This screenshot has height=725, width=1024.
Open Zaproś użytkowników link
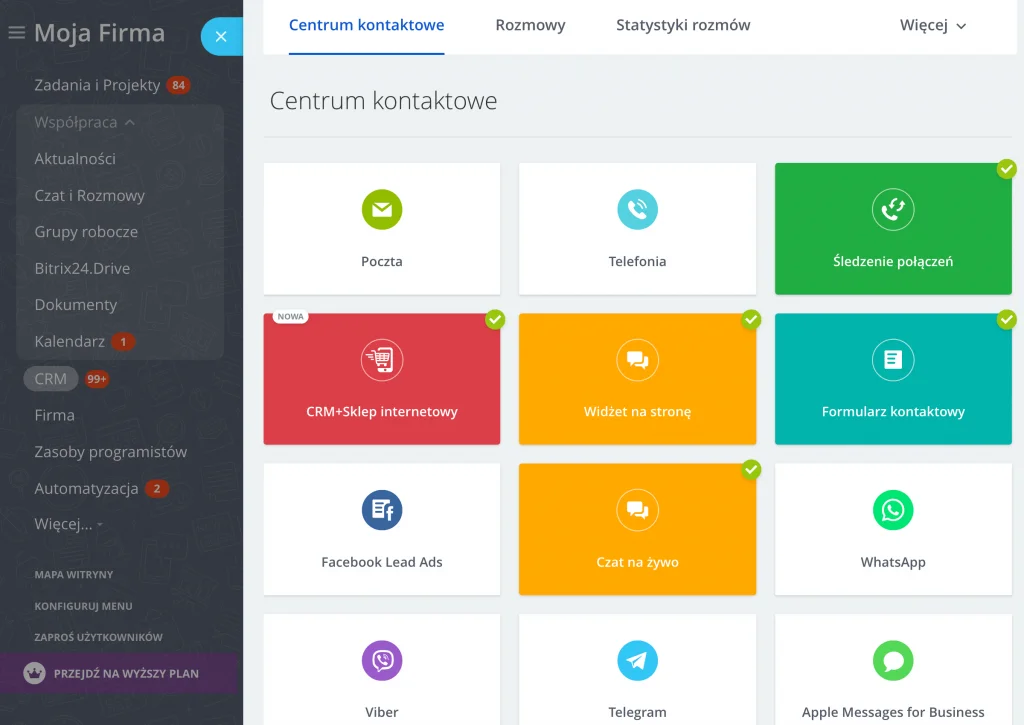[x=98, y=637]
